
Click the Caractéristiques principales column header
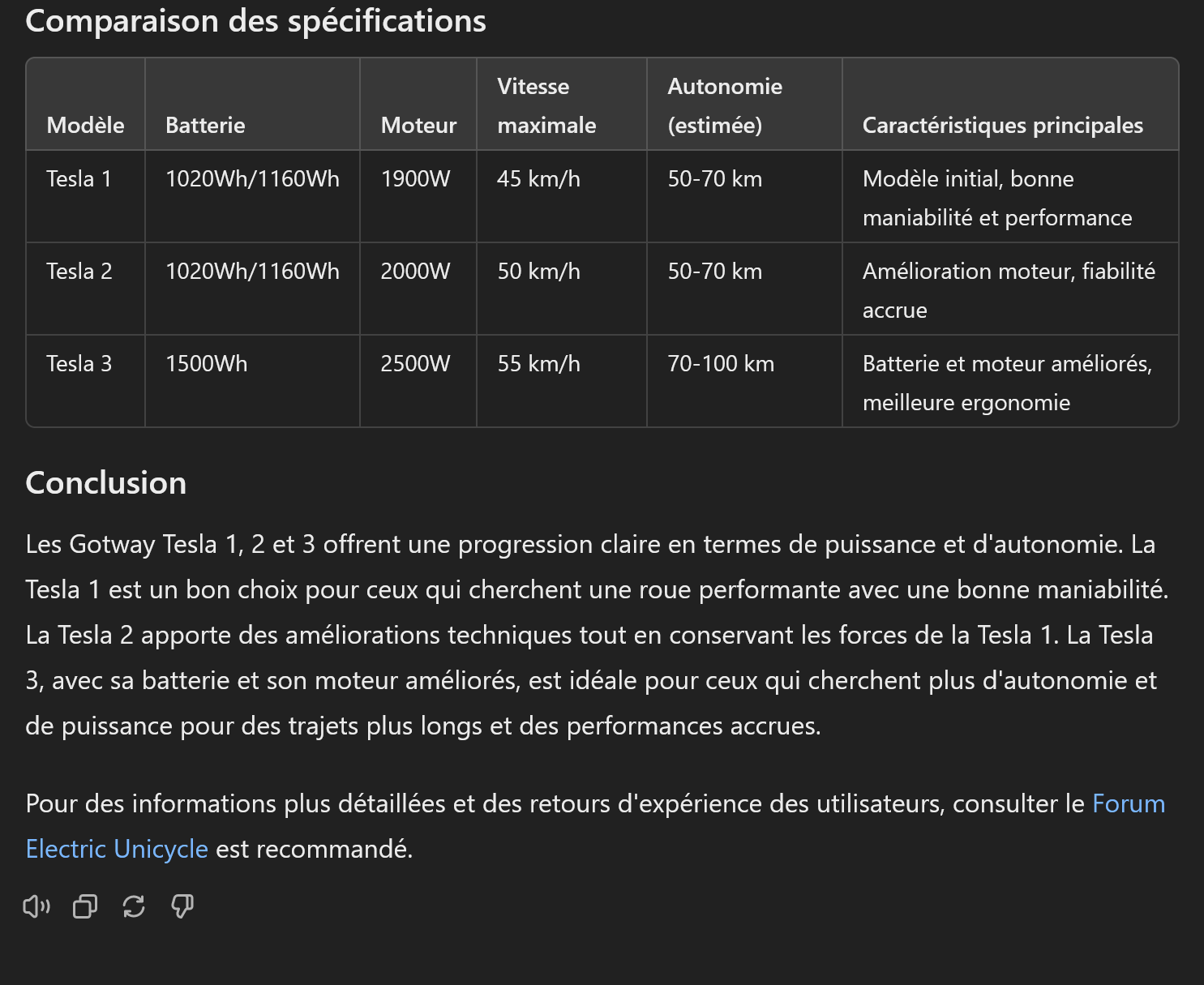point(1003,125)
